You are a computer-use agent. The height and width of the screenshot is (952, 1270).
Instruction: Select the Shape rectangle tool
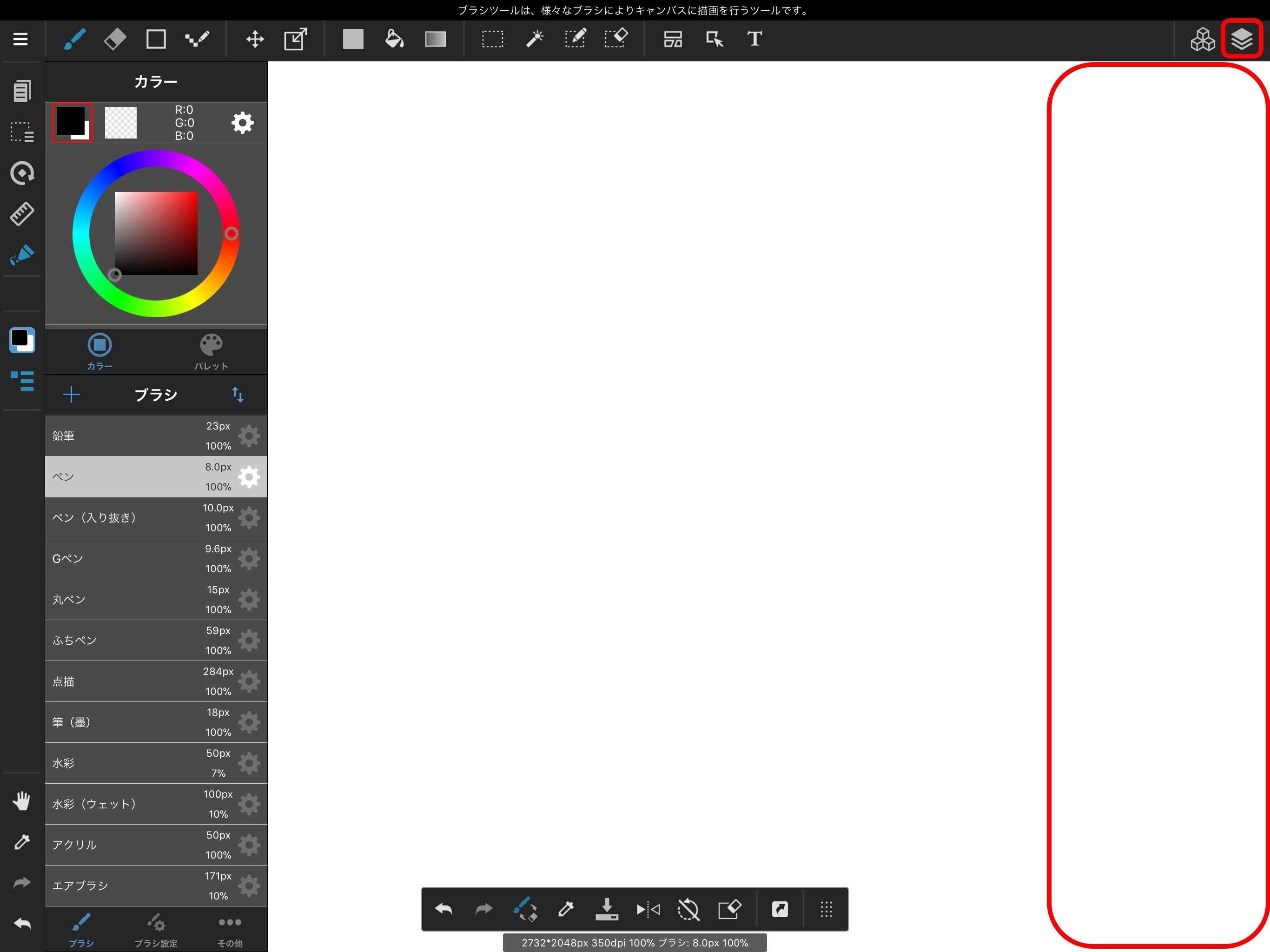pos(156,39)
